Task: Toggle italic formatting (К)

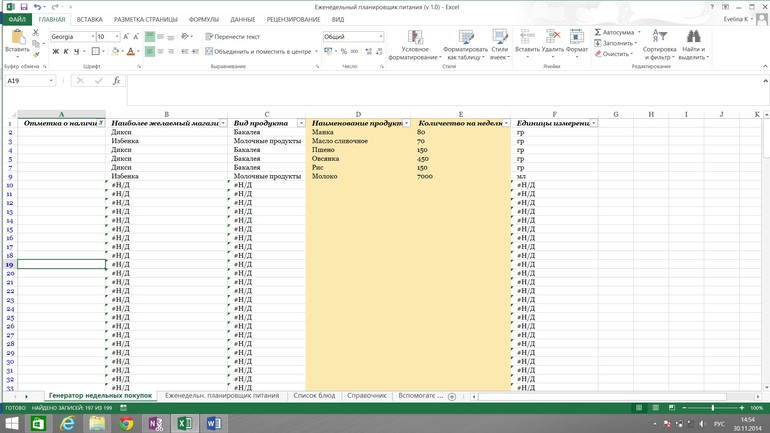Action: (66, 52)
